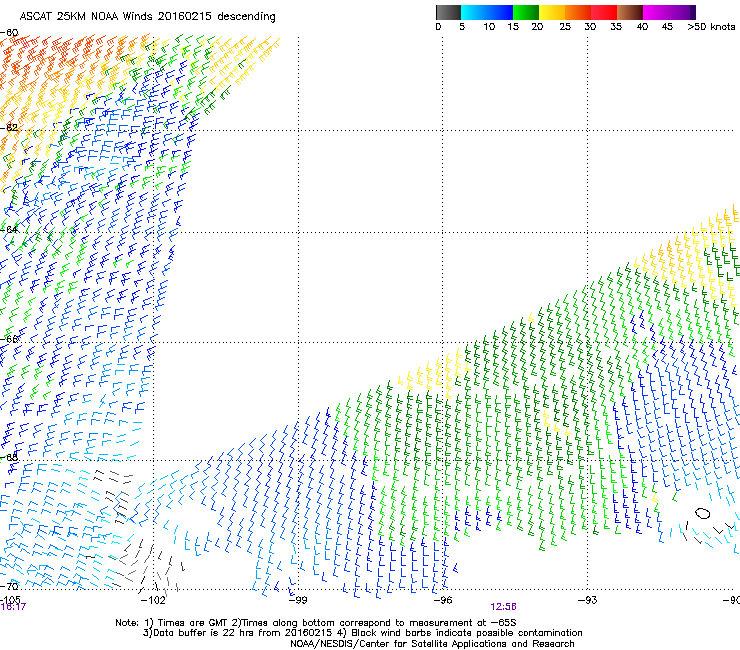Click the yellow 20-25 knots color band

552,12
